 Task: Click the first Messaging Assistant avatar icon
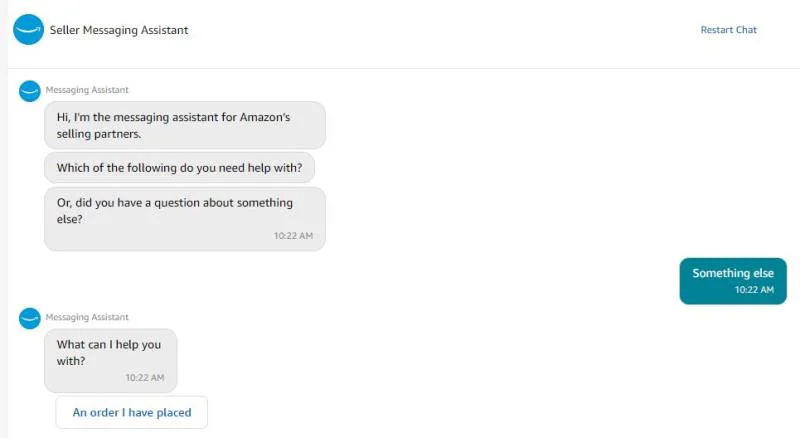30,91
